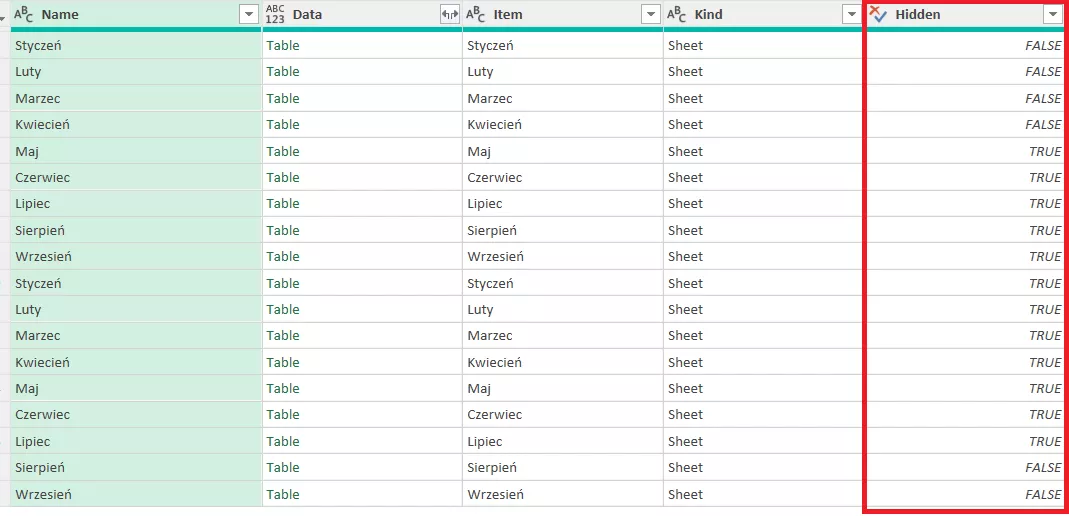Click the Name column data type icon

point(23,15)
